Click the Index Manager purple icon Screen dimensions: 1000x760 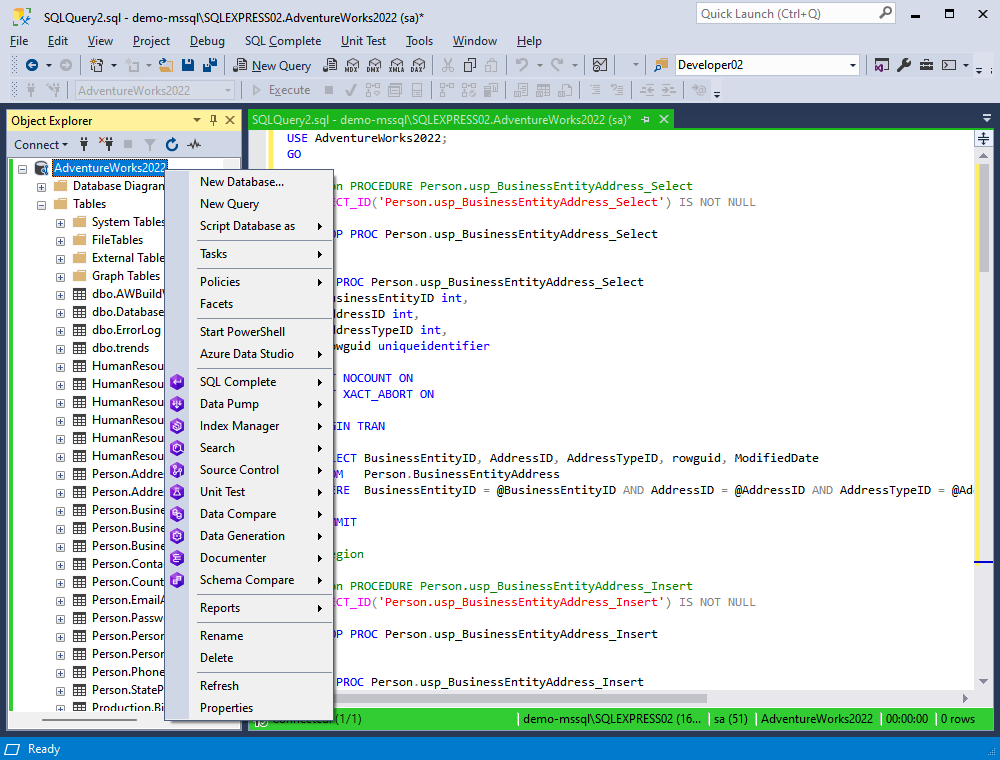click(x=177, y=426)
